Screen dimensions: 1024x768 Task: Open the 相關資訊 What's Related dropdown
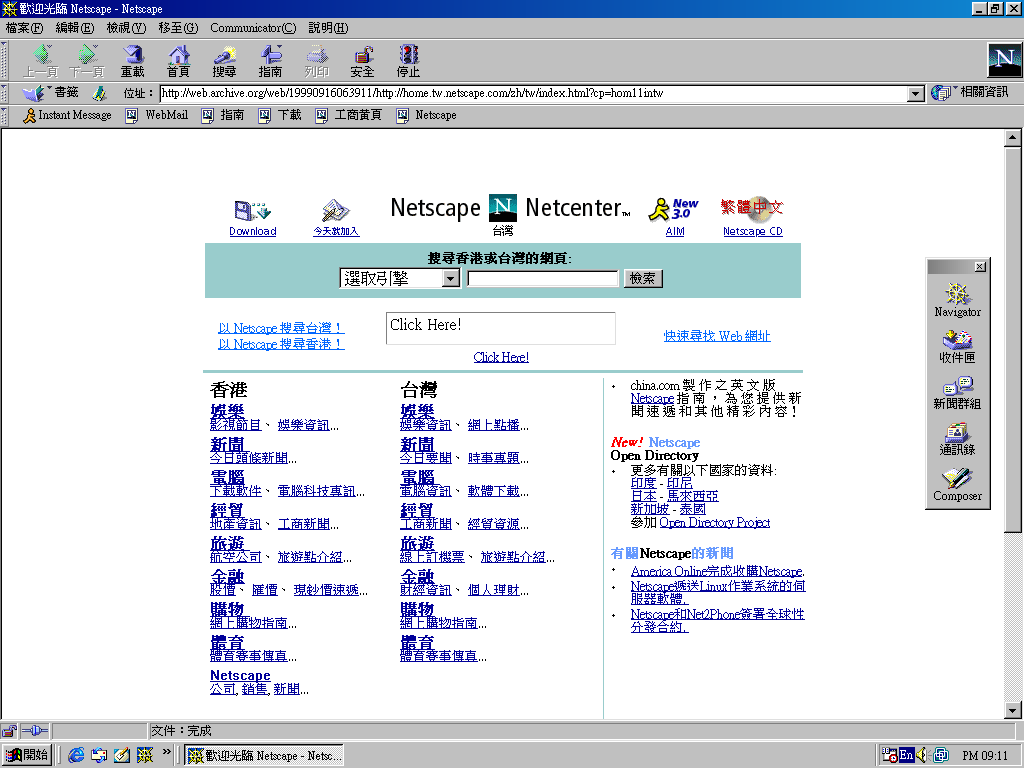[970, 93]
